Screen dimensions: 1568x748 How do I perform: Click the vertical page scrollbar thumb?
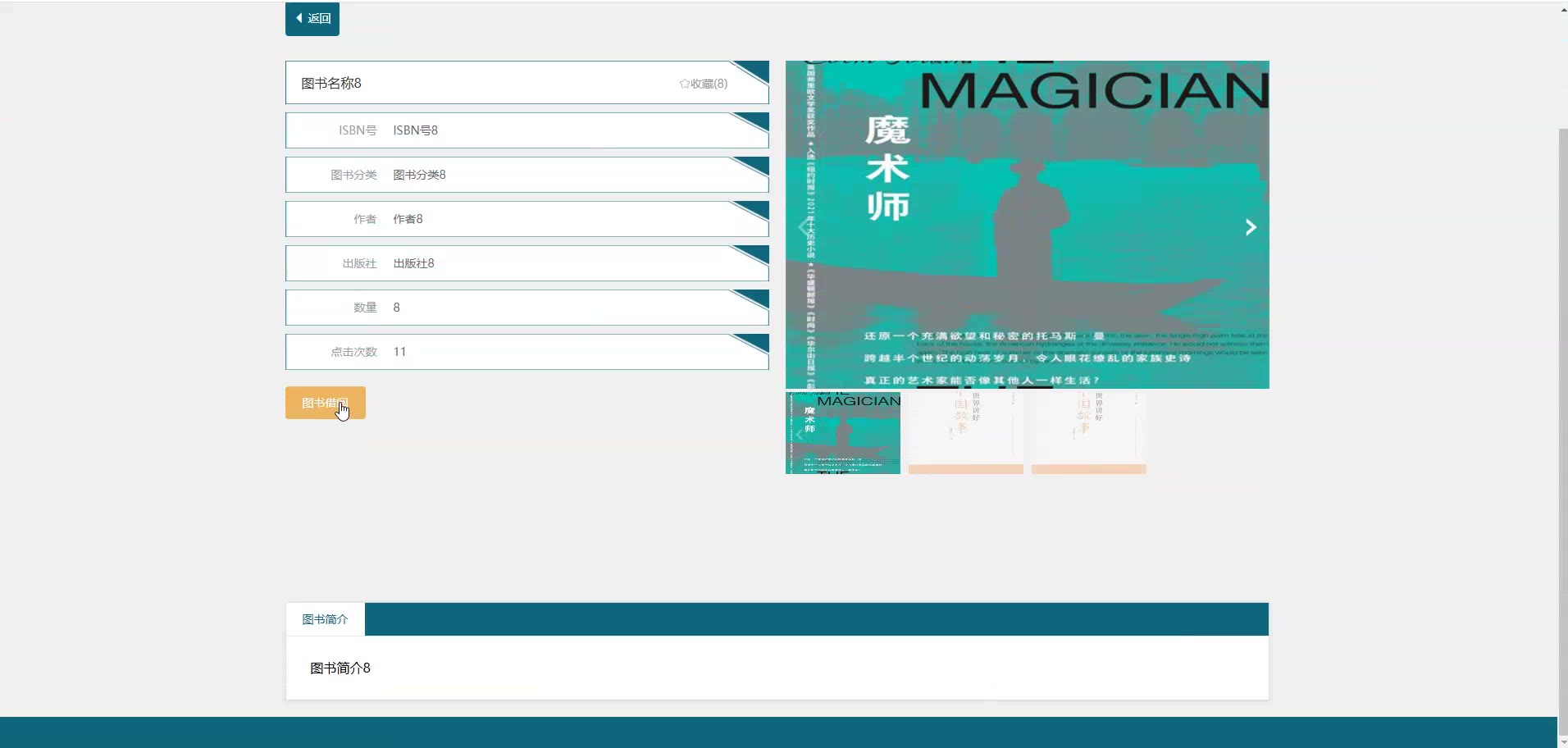pyautogui.click(x=1562, y=431)
